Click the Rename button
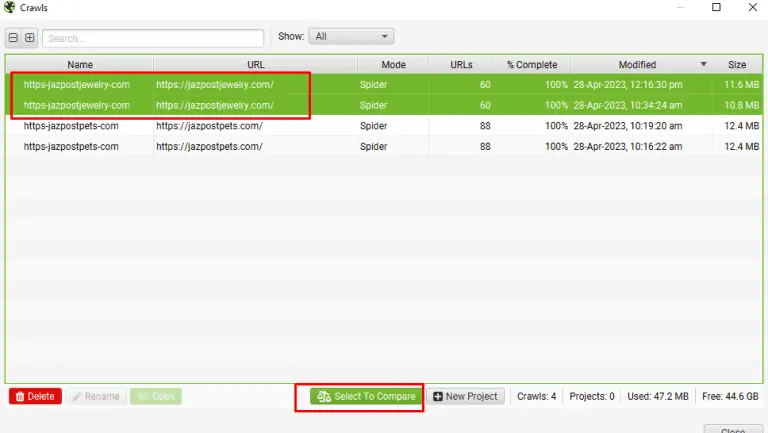 pos(96,396)
